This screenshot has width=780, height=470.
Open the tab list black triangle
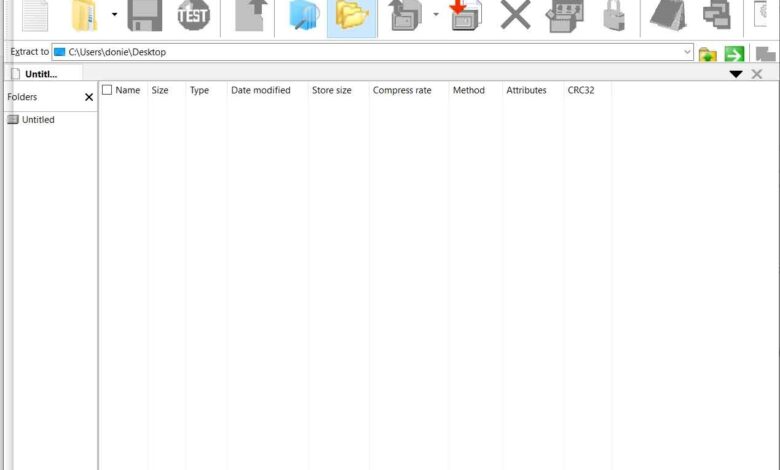point(736,74)
